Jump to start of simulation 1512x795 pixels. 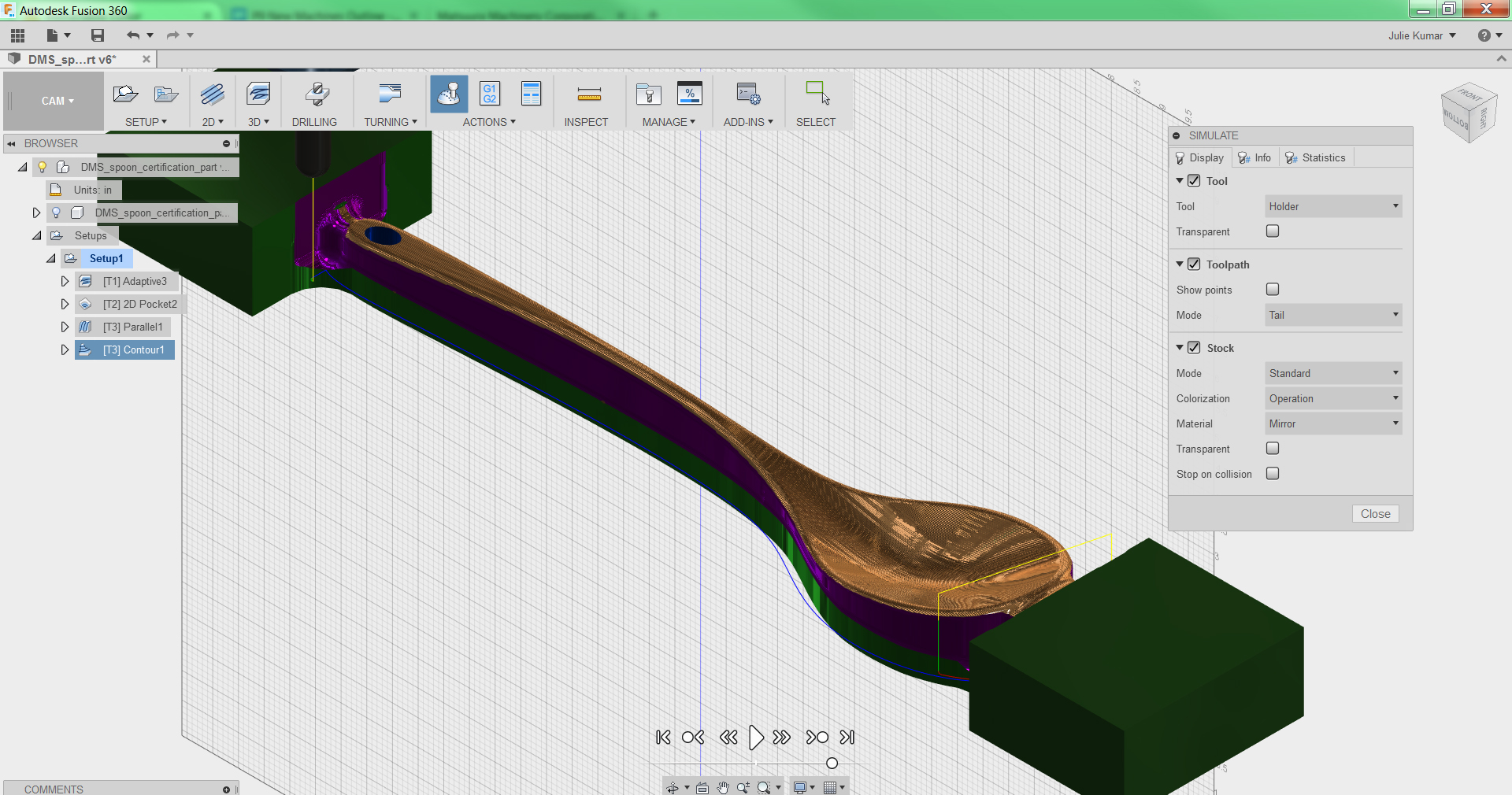pos(663,738)
